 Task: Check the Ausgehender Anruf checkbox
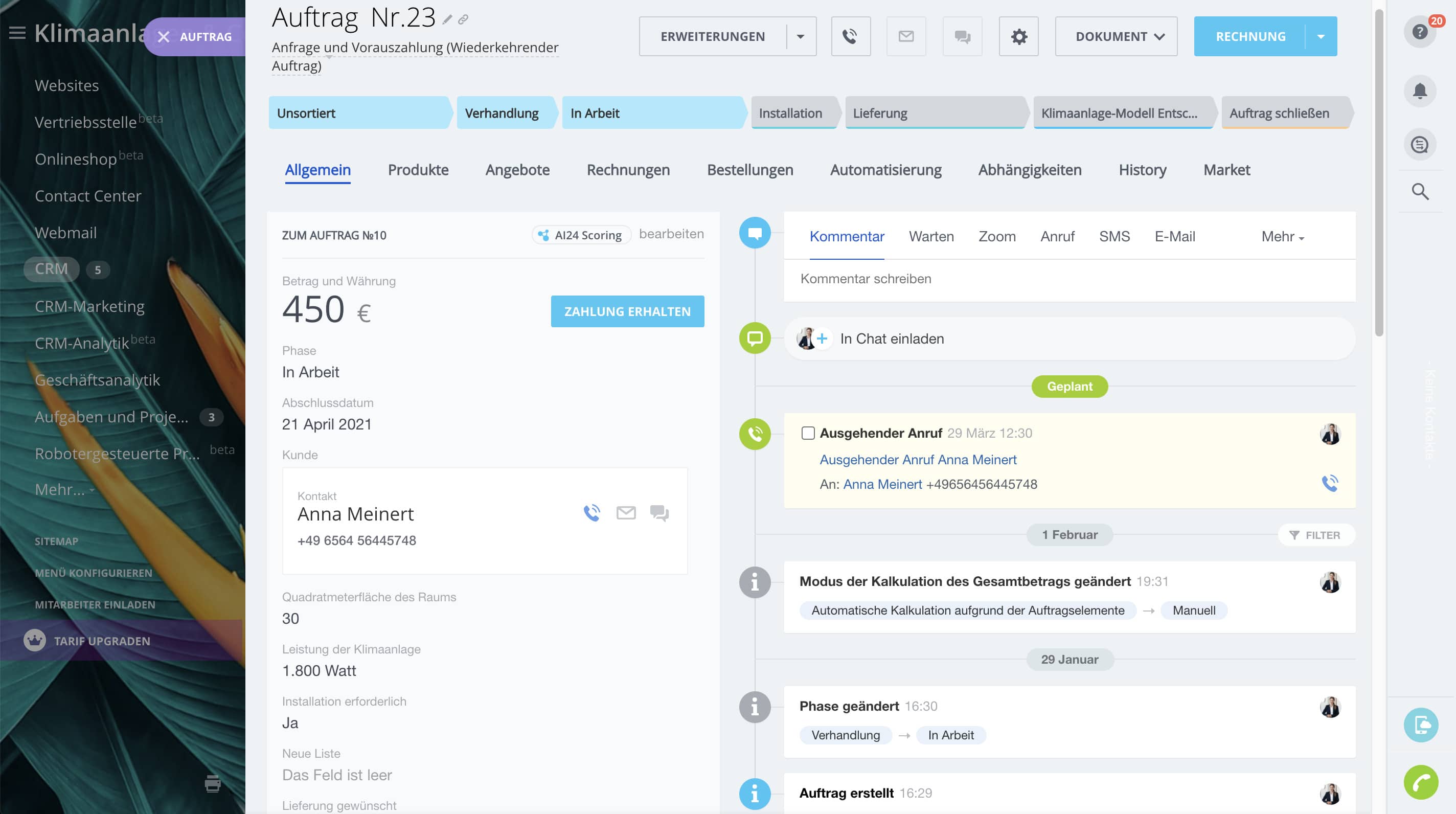[808, 433]
